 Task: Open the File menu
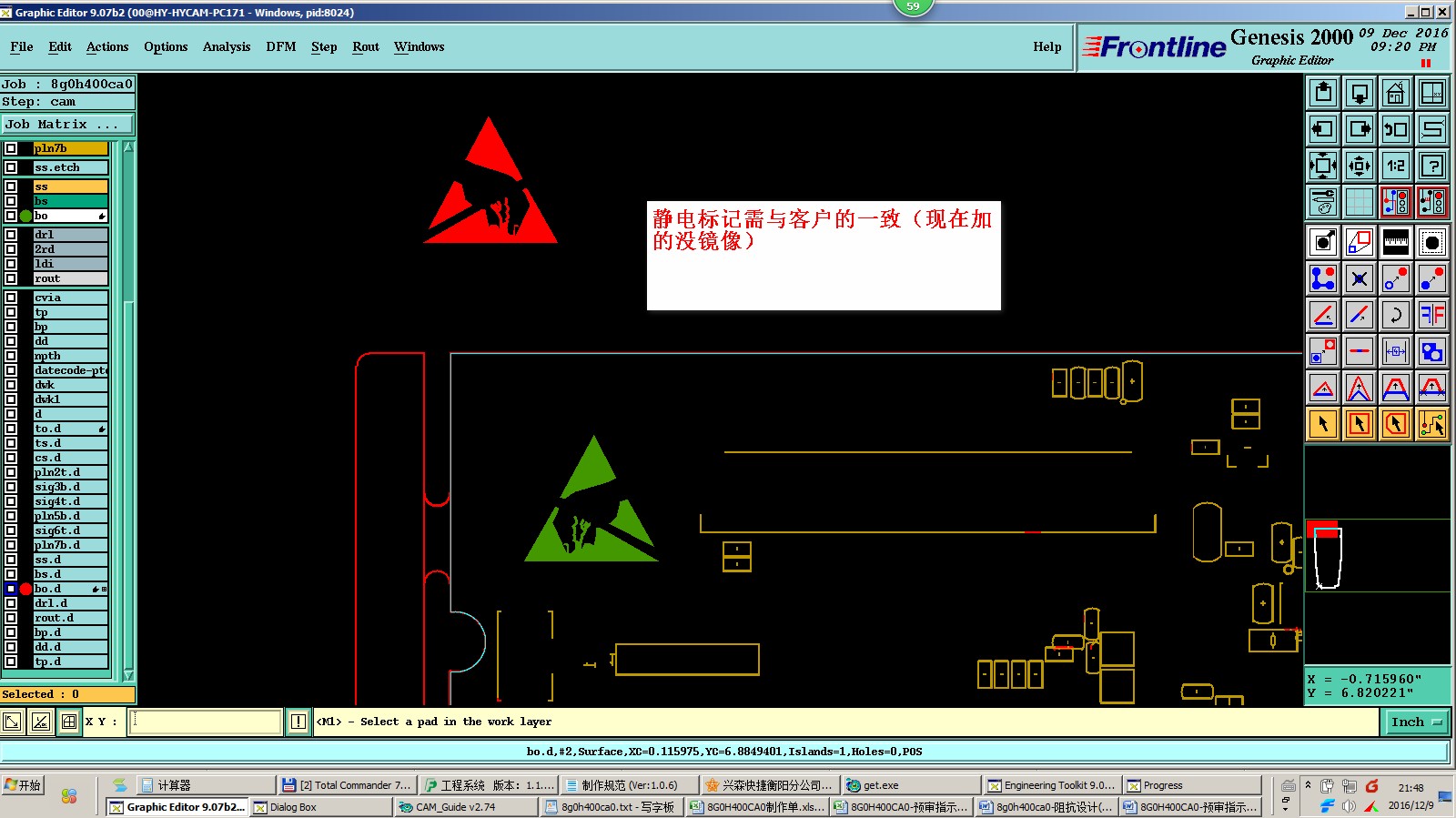coord(22,46)
